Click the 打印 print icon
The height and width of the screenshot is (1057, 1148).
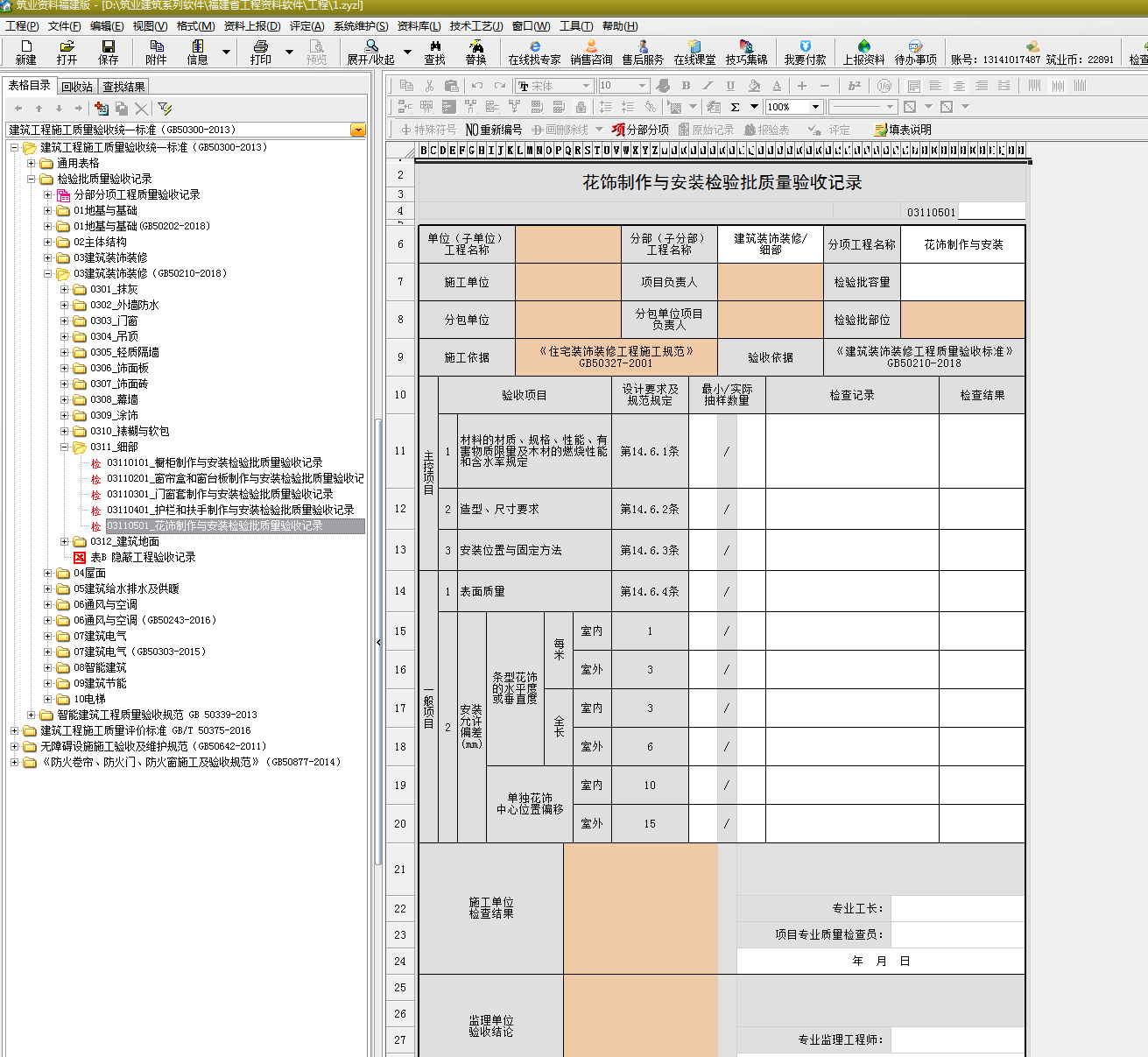tap(260, 53)
